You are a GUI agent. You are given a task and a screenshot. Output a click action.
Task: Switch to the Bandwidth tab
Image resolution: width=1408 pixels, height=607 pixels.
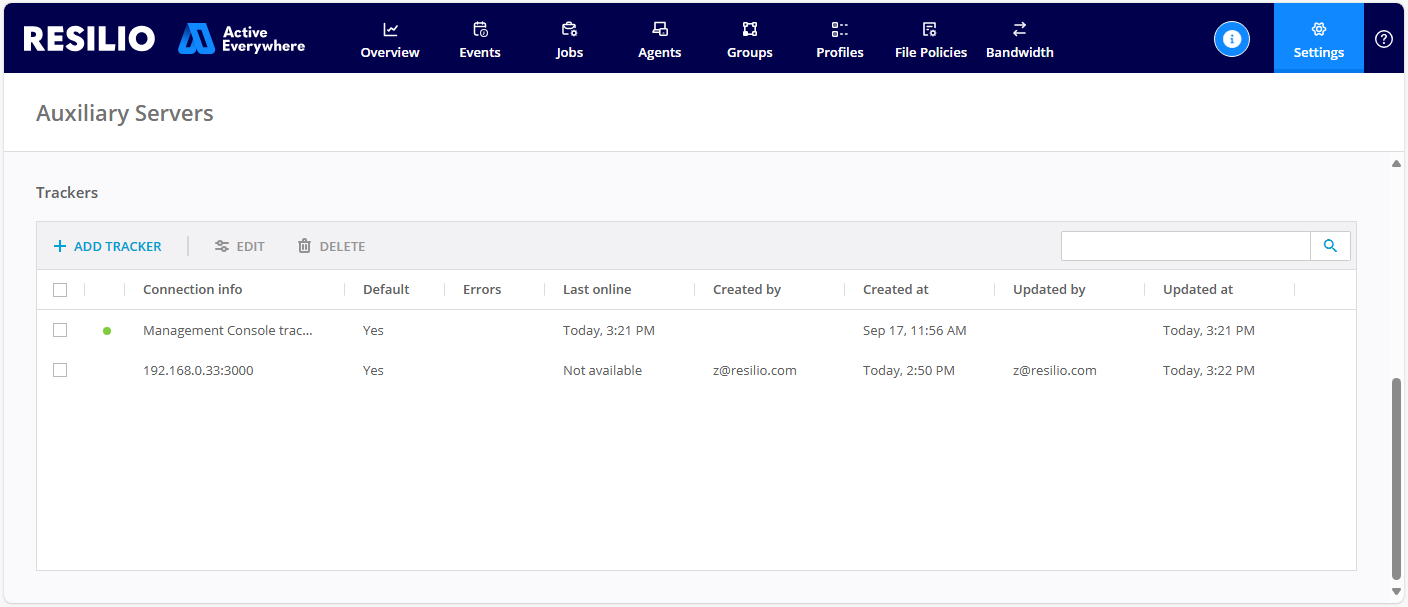click(x=1019, y=40)
